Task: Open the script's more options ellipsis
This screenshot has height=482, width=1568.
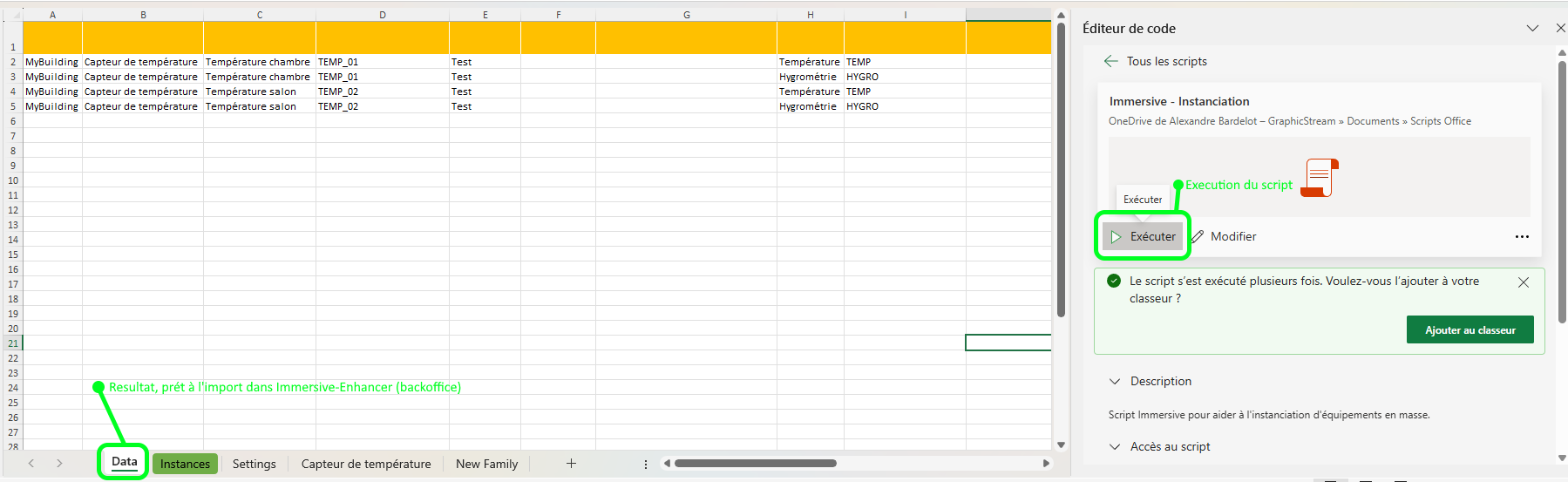Action: (1521, 236)
